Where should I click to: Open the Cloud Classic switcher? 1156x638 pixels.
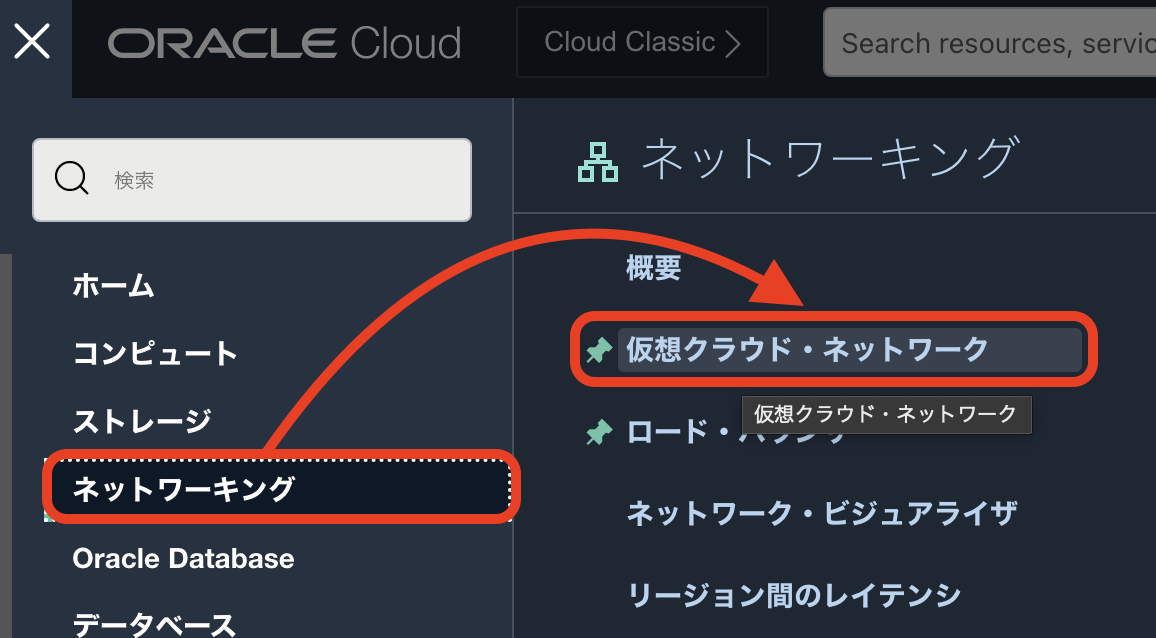click(641, 42)
